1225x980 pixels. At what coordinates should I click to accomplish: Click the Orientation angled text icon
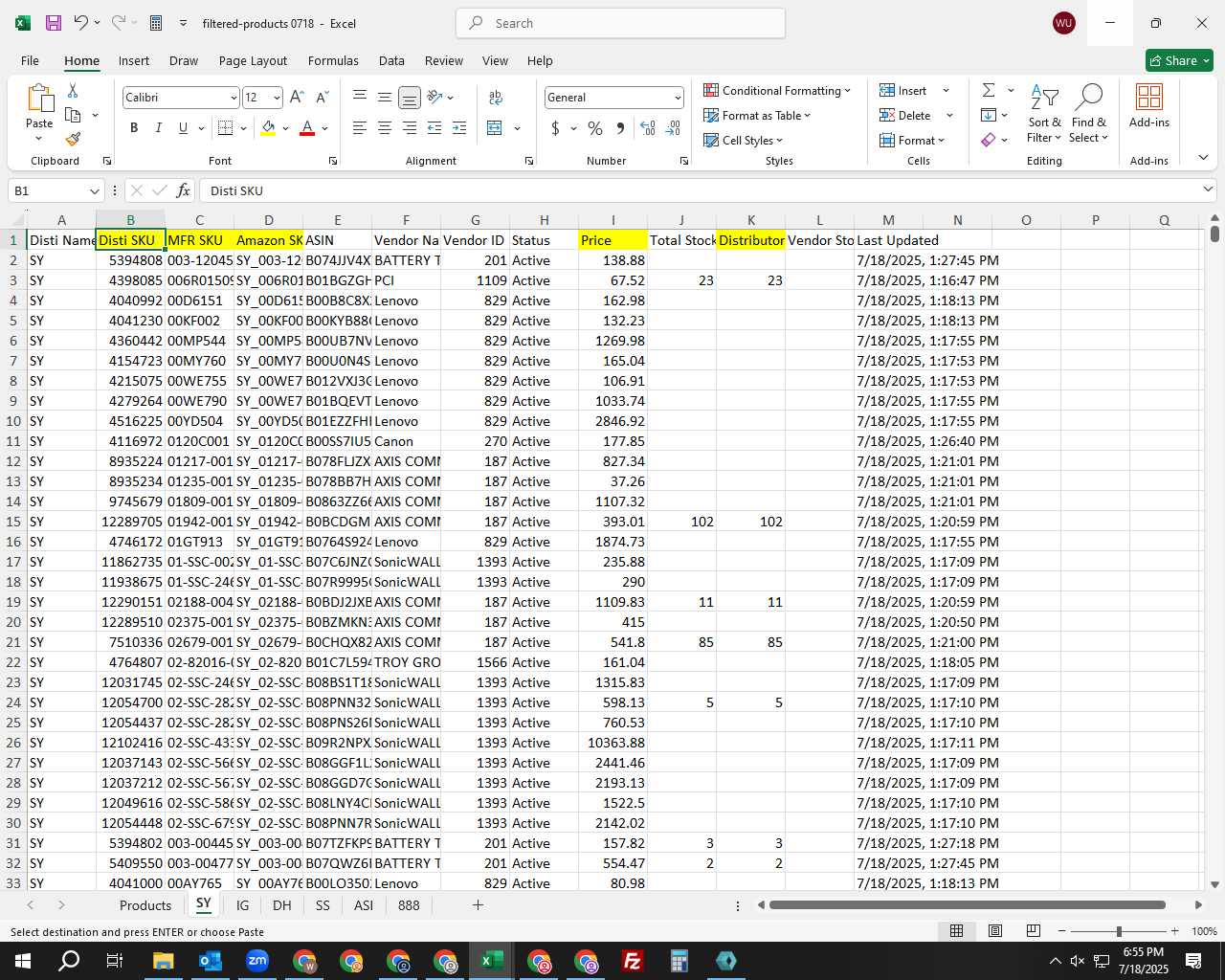coord(434,97)
